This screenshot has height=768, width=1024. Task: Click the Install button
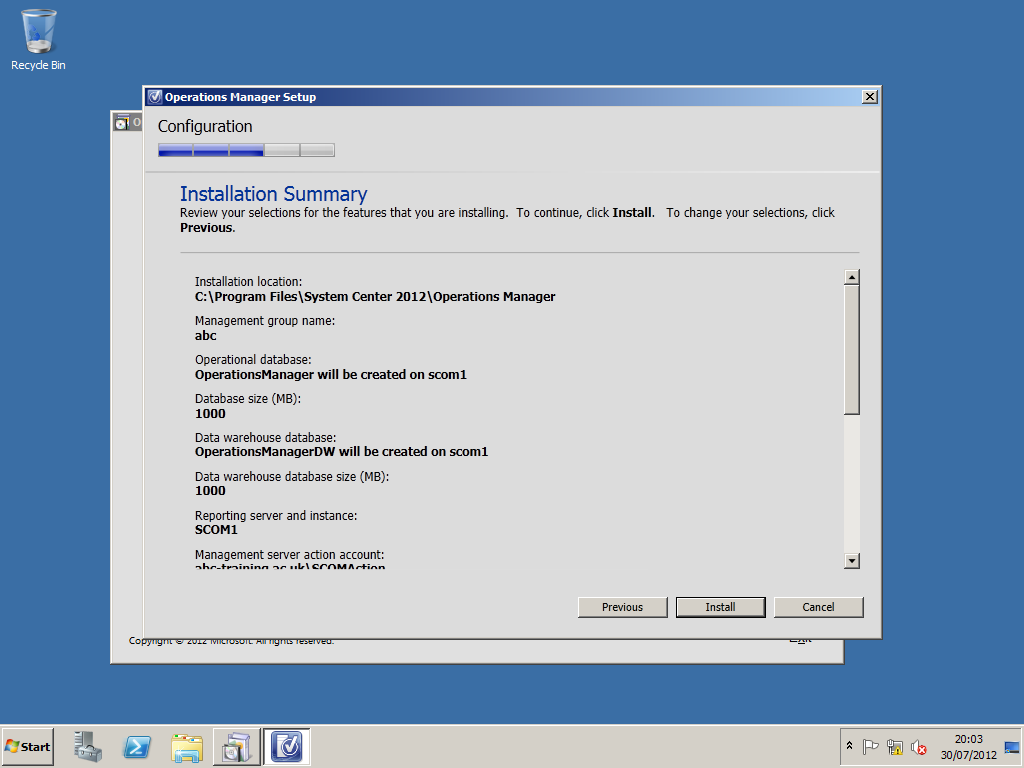[x=720, y=607]
